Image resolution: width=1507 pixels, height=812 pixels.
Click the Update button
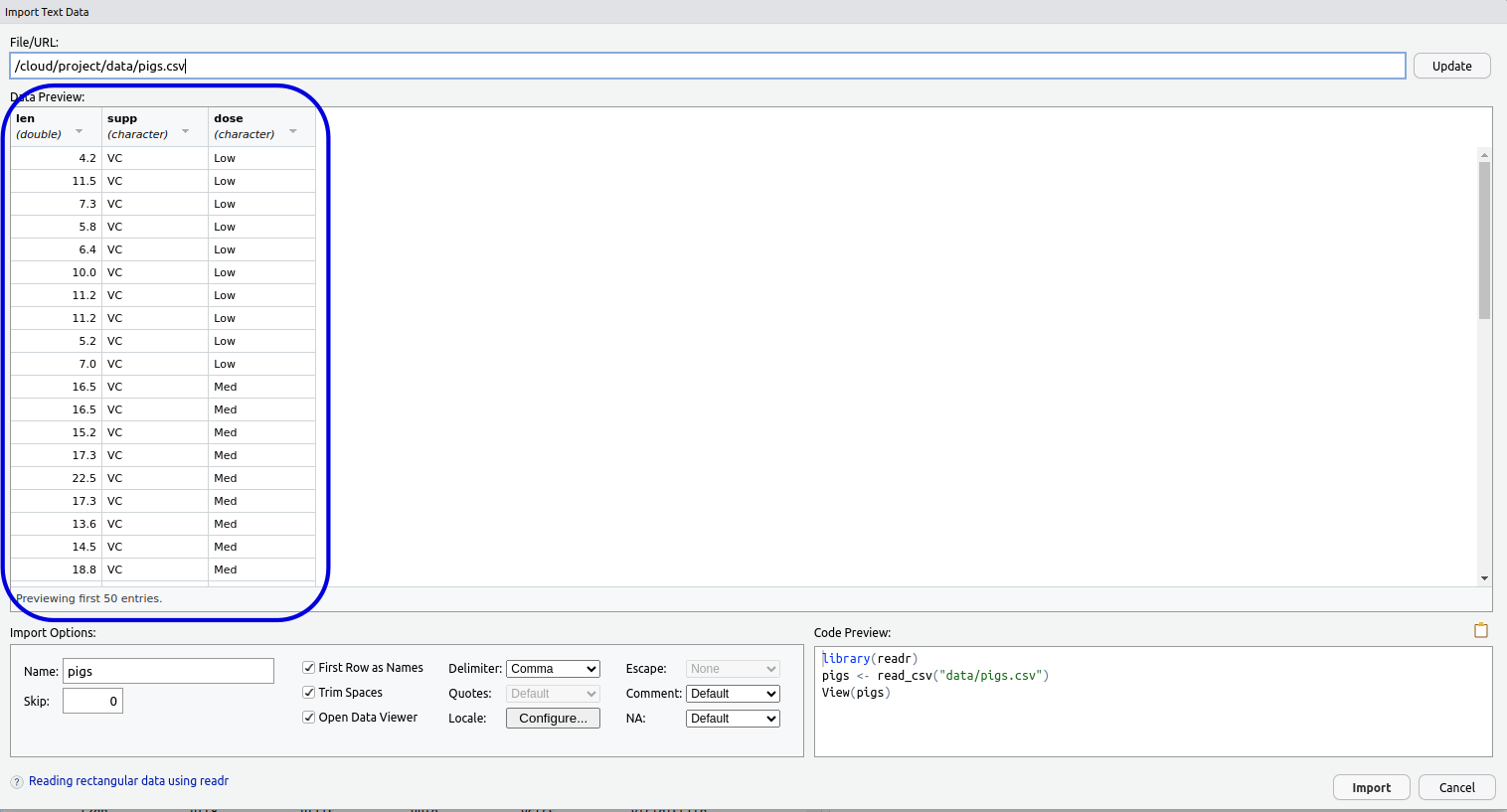coord(1451,66)
